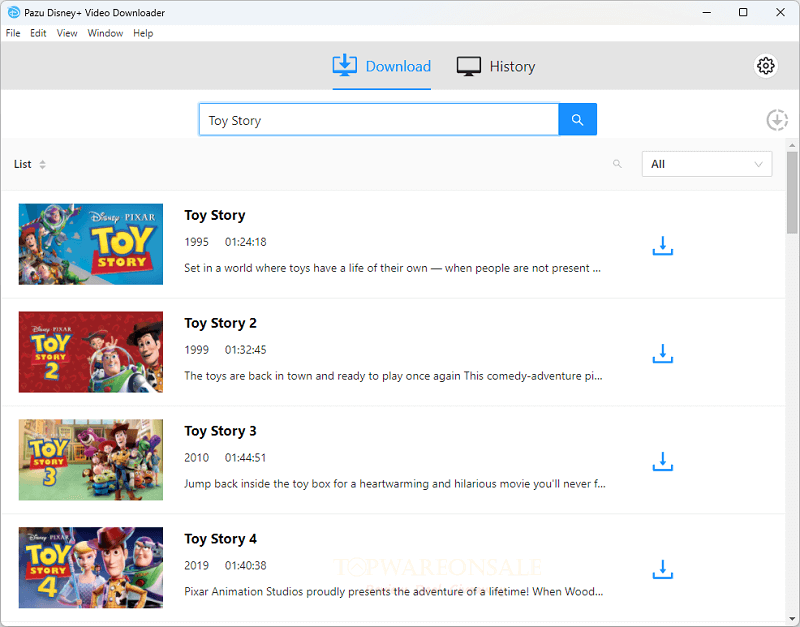
Task: Click the first result's title 'Toy Story'
Action: [x=215, y=215]
